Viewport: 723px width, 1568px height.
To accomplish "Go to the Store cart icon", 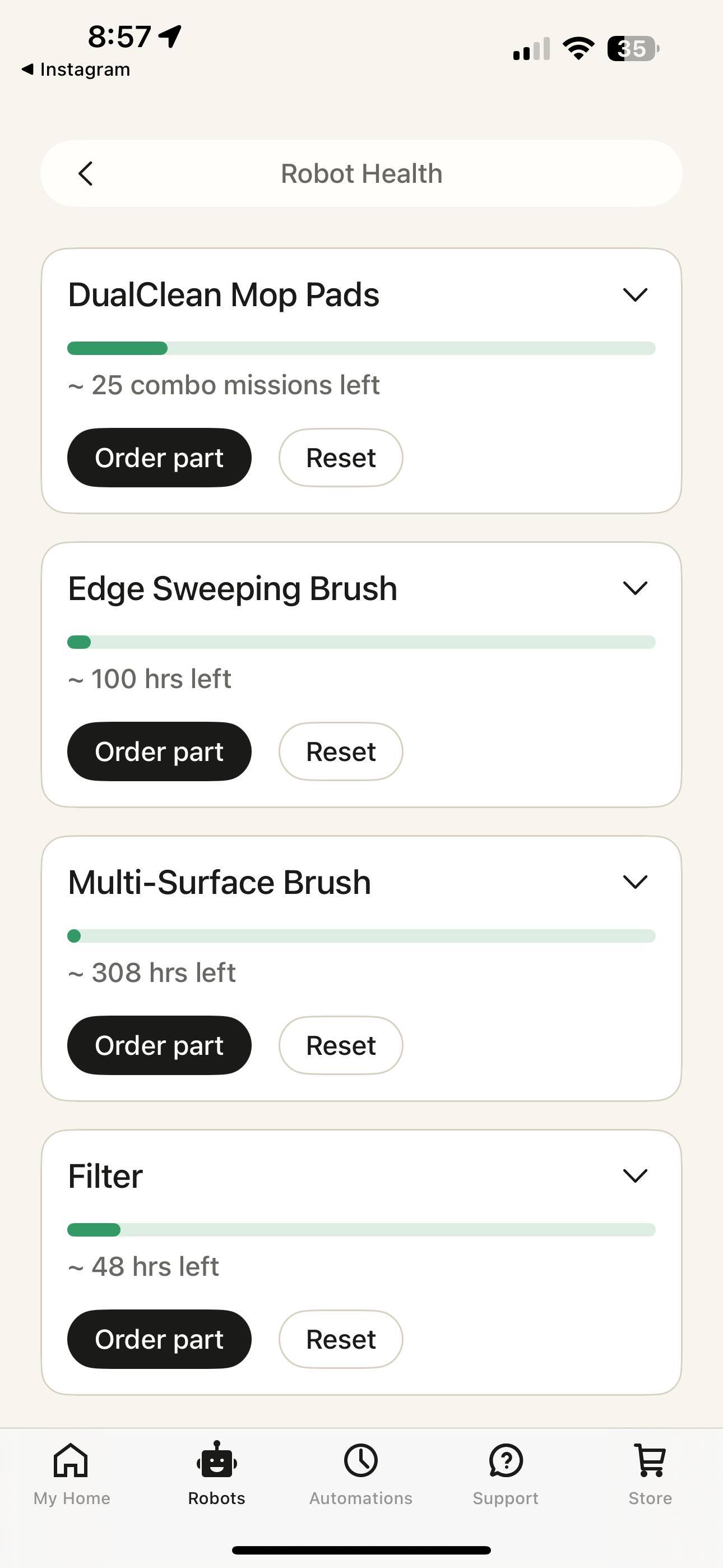I will point(650,1460).
